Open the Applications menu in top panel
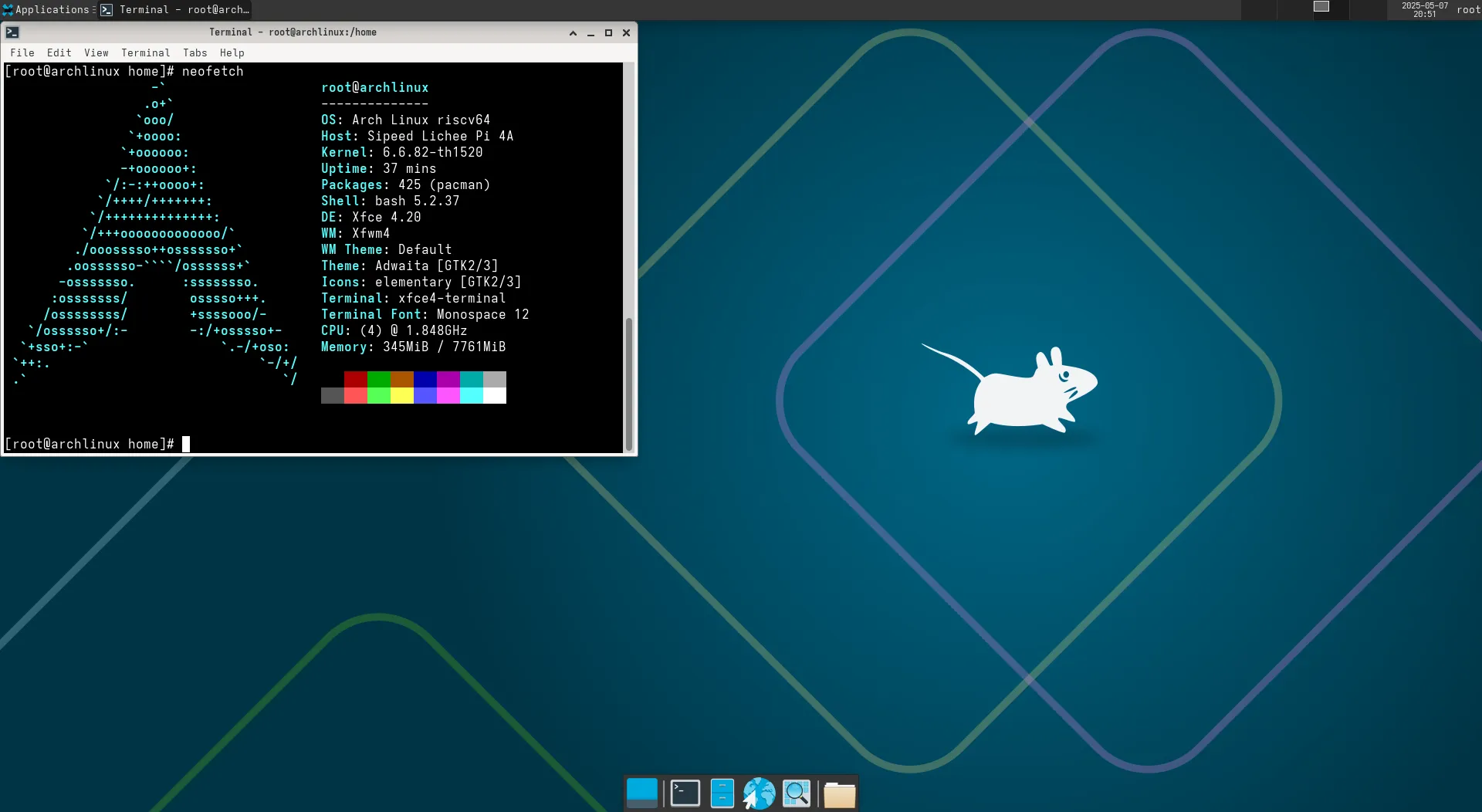The width and height of the screenshot is (1482, 812). (46, 10)
